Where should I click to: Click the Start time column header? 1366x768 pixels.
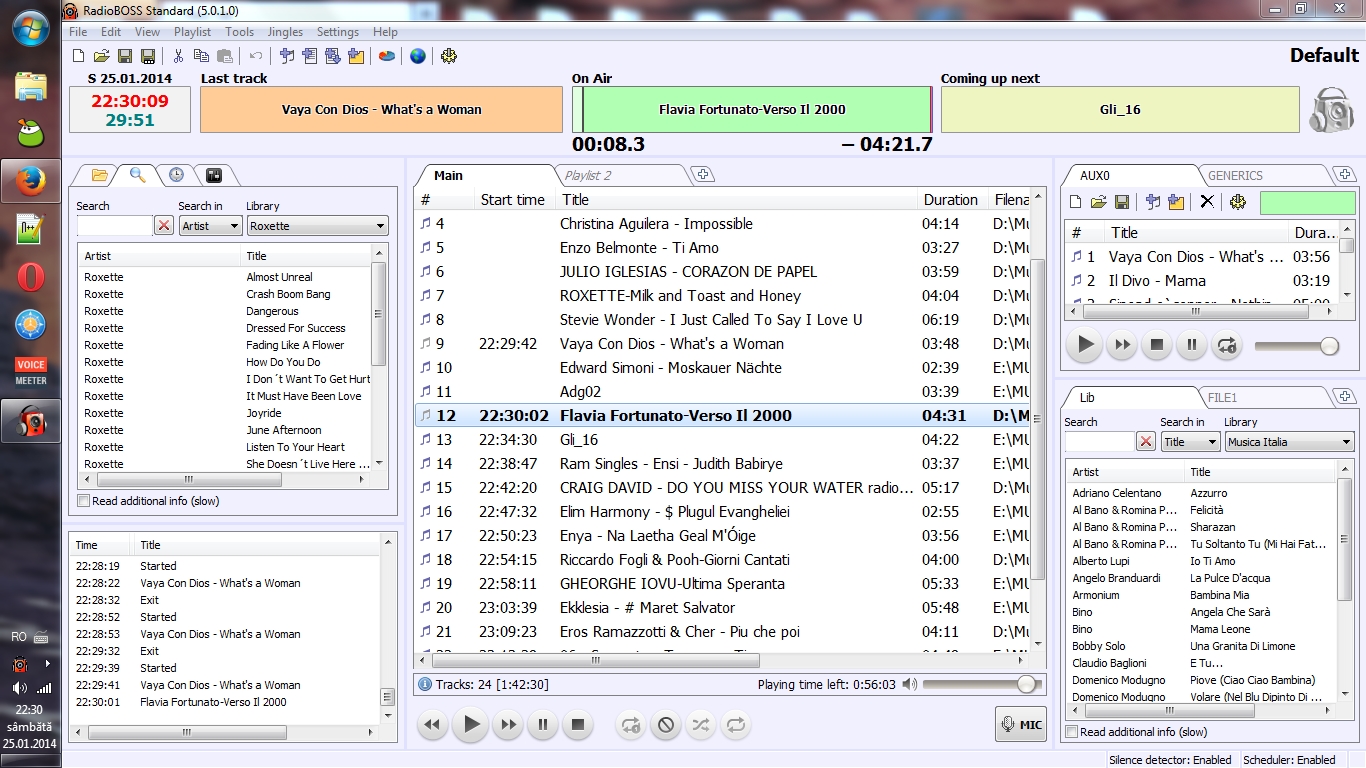pyautogui.click(x=513, y=200)
